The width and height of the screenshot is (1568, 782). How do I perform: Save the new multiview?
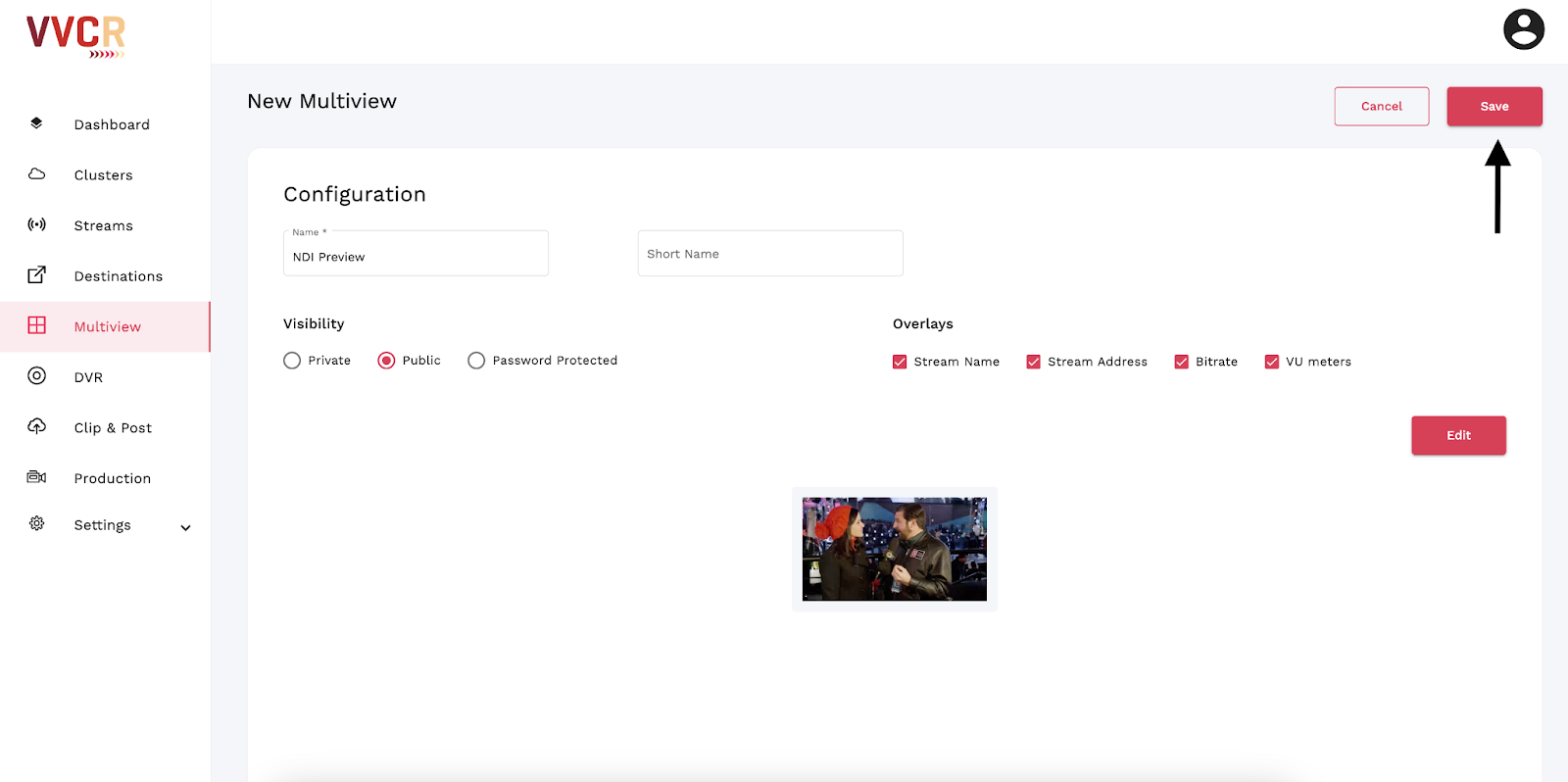[x=1494, y=106]
